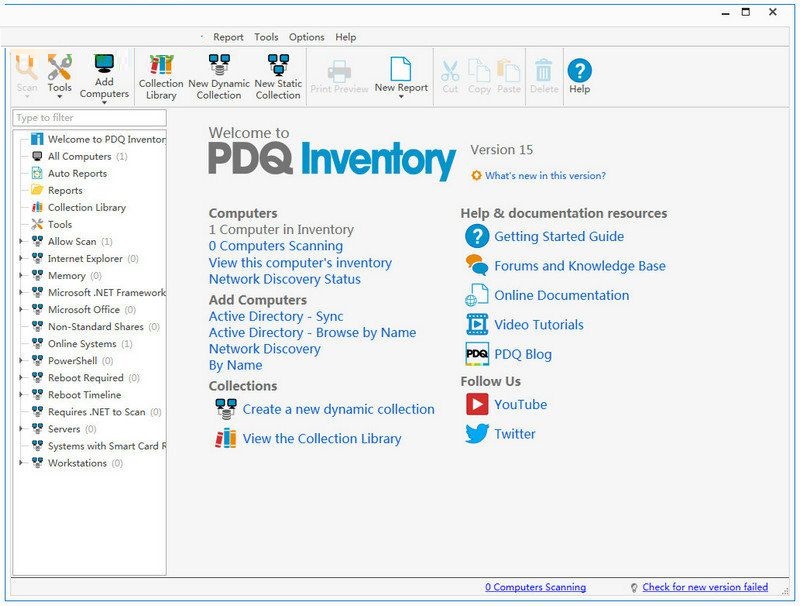Open the Add Computers dropdown arrow

point(104,103)
